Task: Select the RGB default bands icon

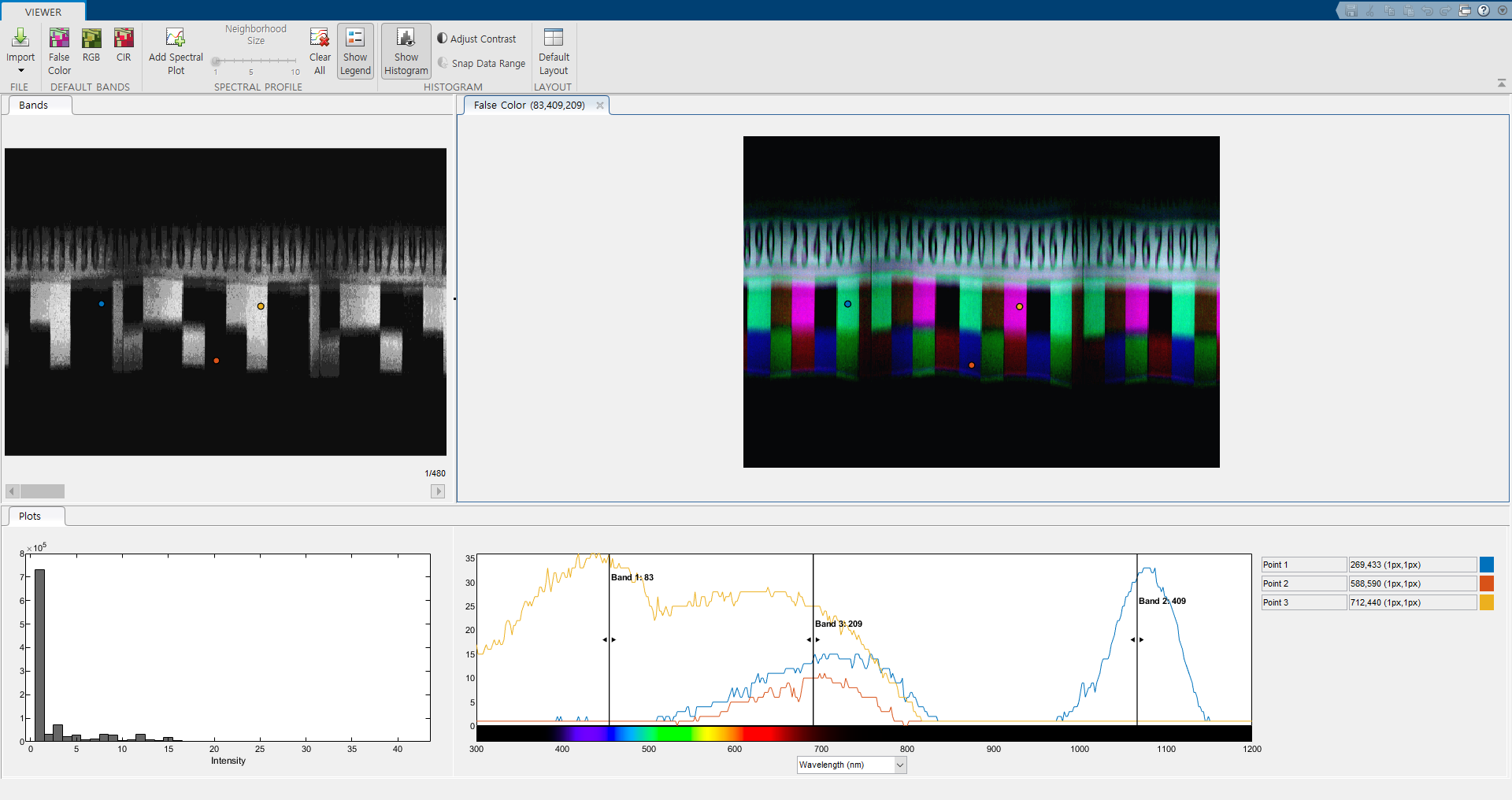Action: tap(91, 50)
